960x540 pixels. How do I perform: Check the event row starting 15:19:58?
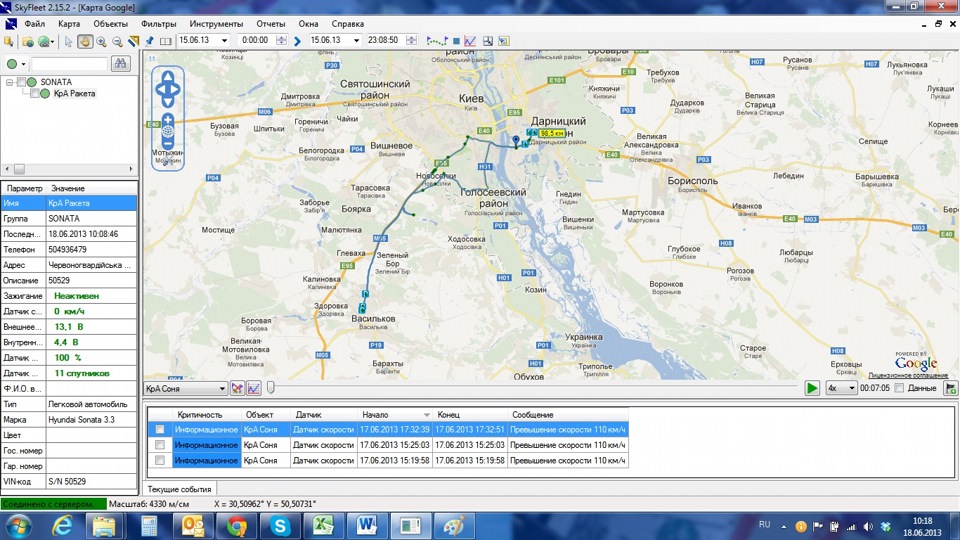point(160,460)
